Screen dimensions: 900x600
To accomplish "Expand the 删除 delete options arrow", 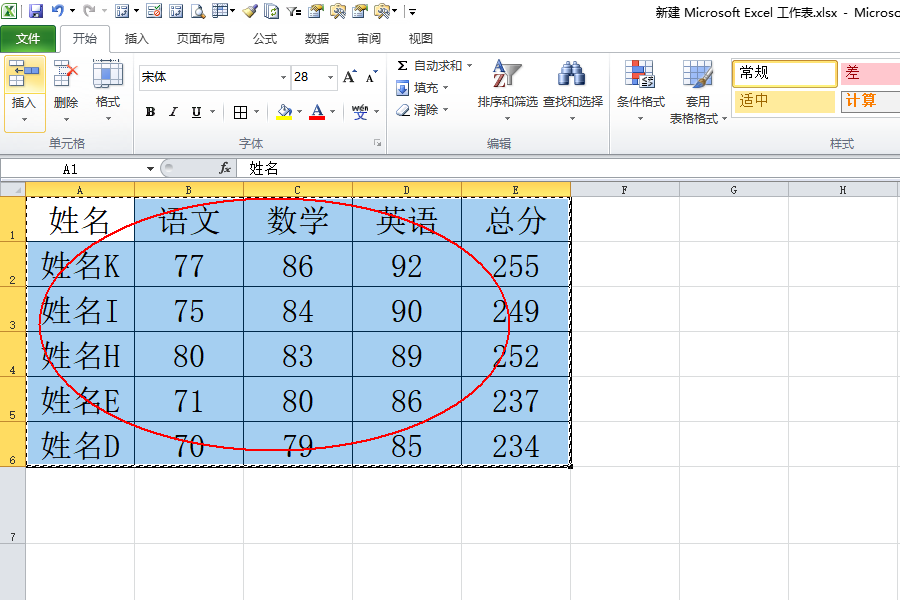I will point(65,119).
